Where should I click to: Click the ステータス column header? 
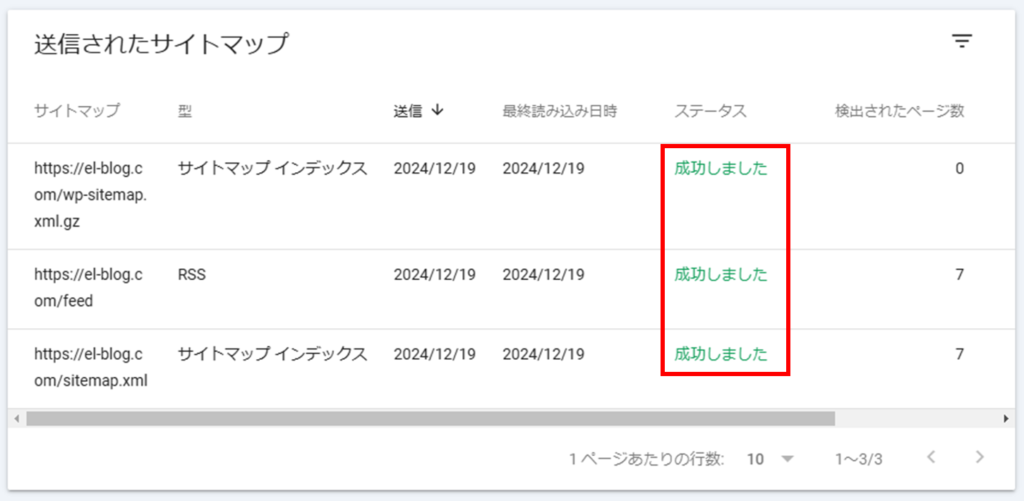click(711, 111)
